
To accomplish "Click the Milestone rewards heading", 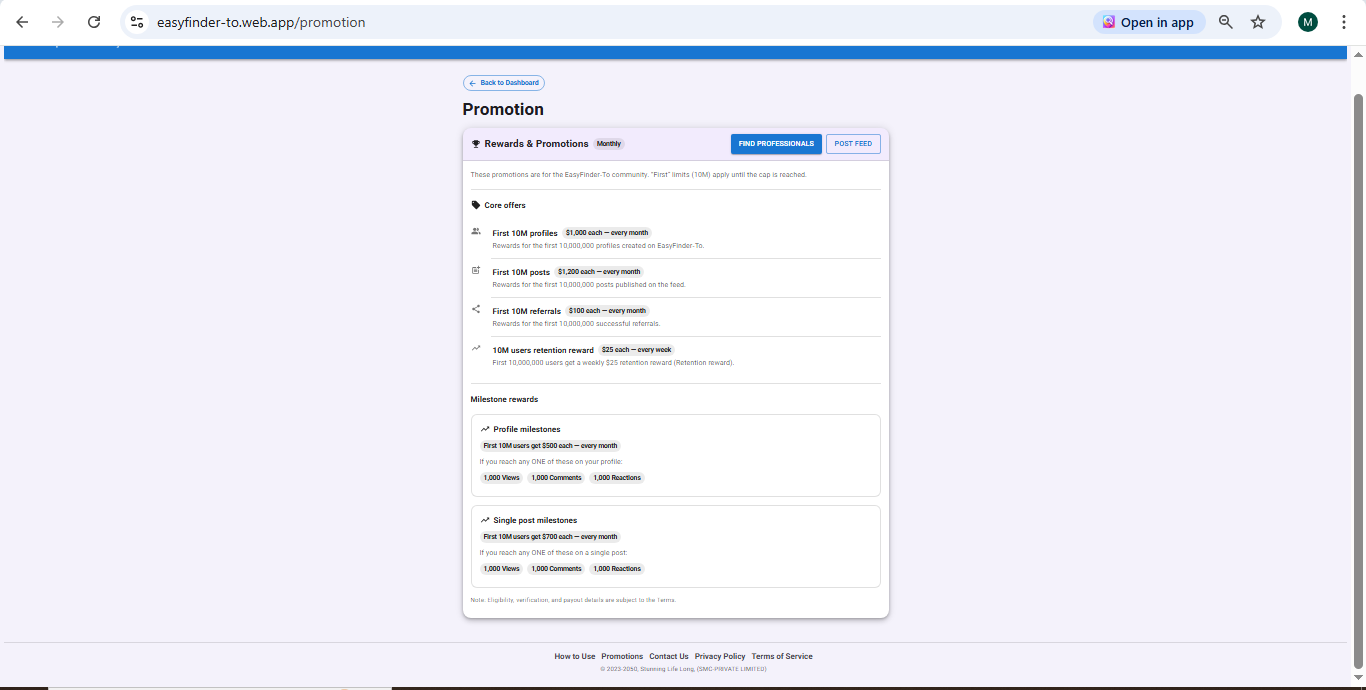I will (x=504, y=399).
